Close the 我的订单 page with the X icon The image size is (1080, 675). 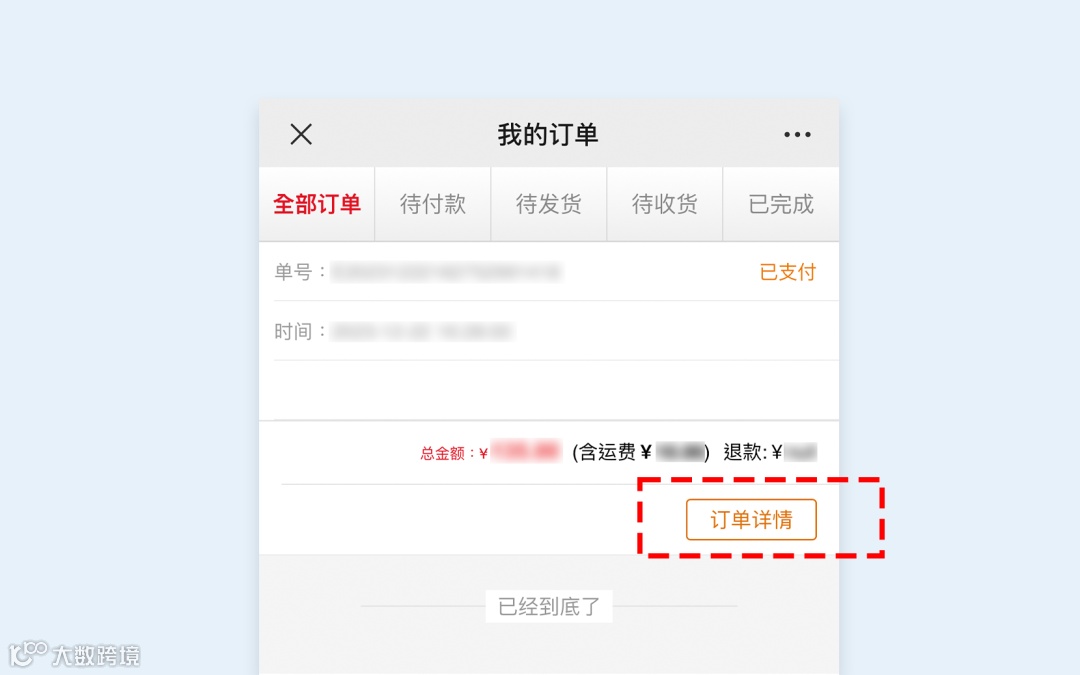point(301,134)
